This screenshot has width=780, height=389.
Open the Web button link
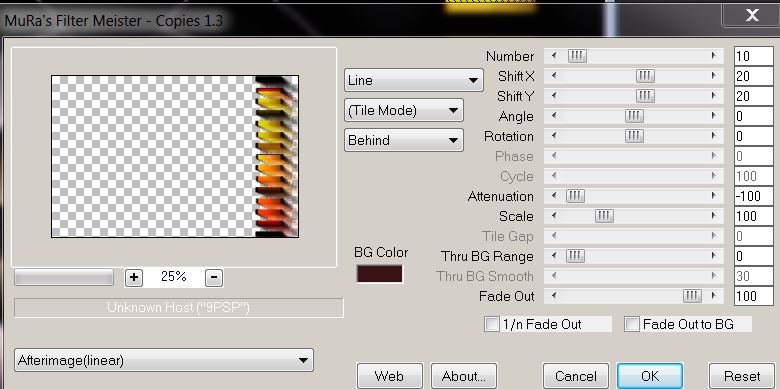click(x=390, y=376)
